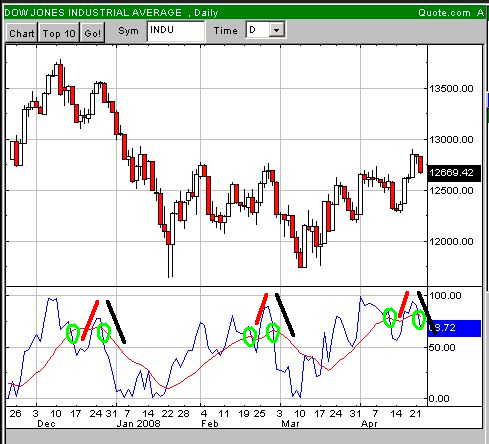Click the Jan 2008 axis label

pos(138,424)
